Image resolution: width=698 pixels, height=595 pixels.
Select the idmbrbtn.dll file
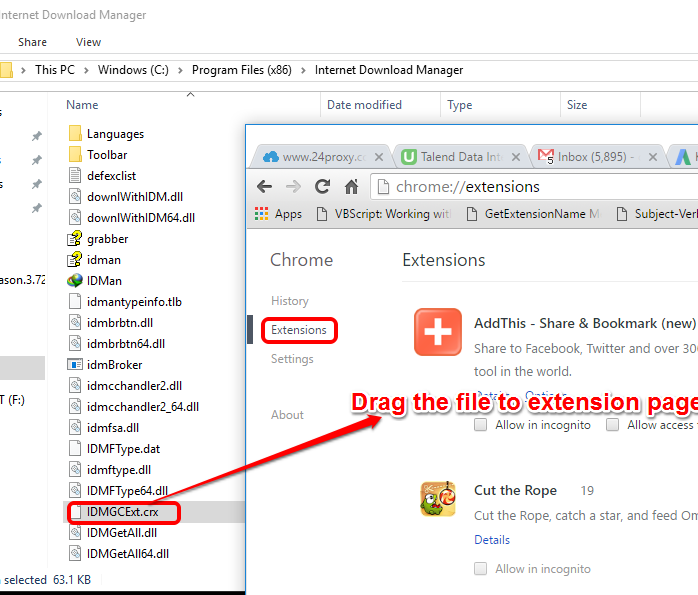[x=120, y=323]
